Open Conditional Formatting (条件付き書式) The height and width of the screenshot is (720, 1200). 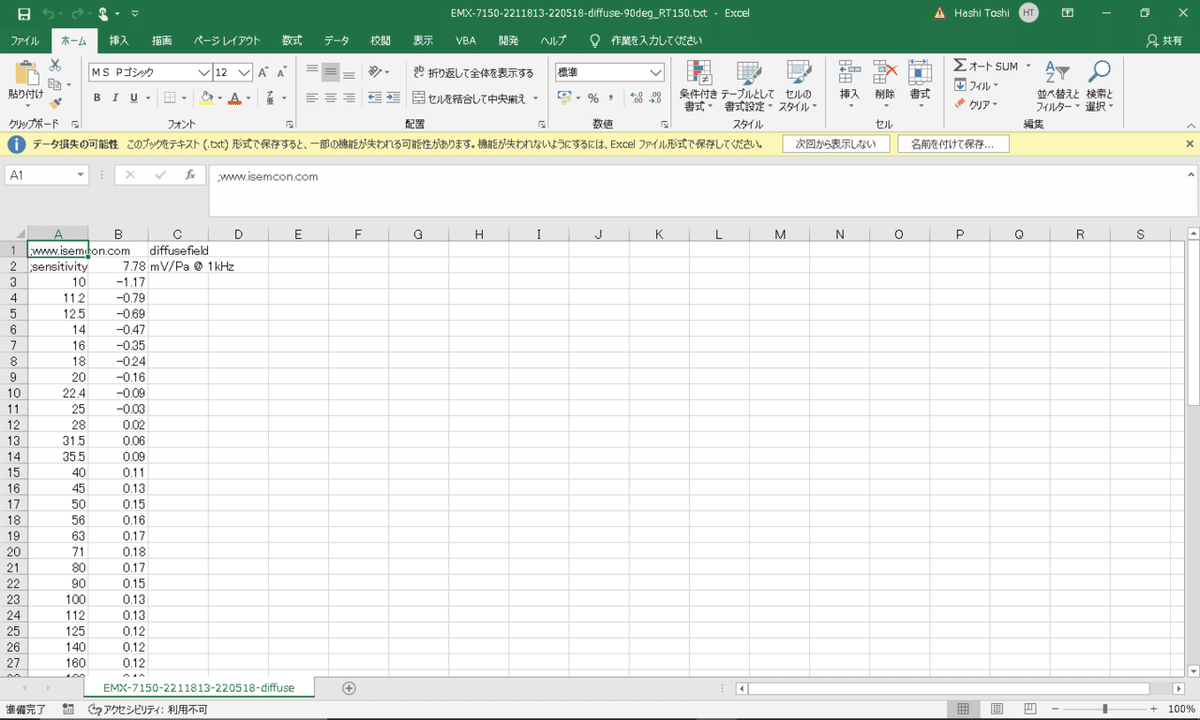click(x=698, y=86)
